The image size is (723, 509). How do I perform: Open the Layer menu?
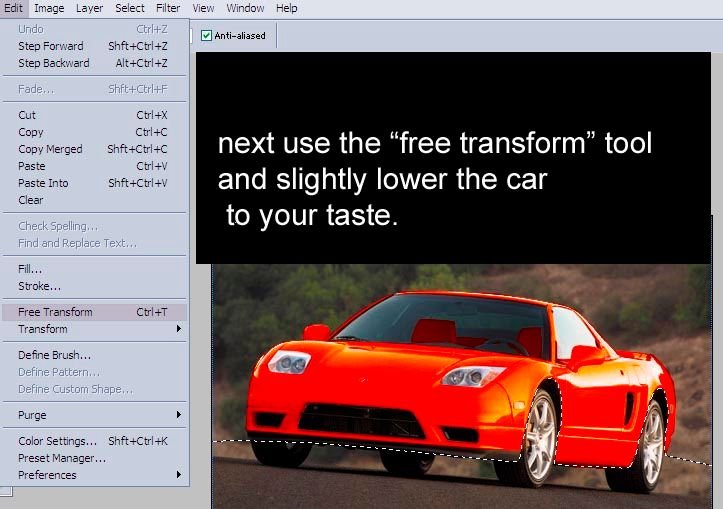tap(89, 8)
